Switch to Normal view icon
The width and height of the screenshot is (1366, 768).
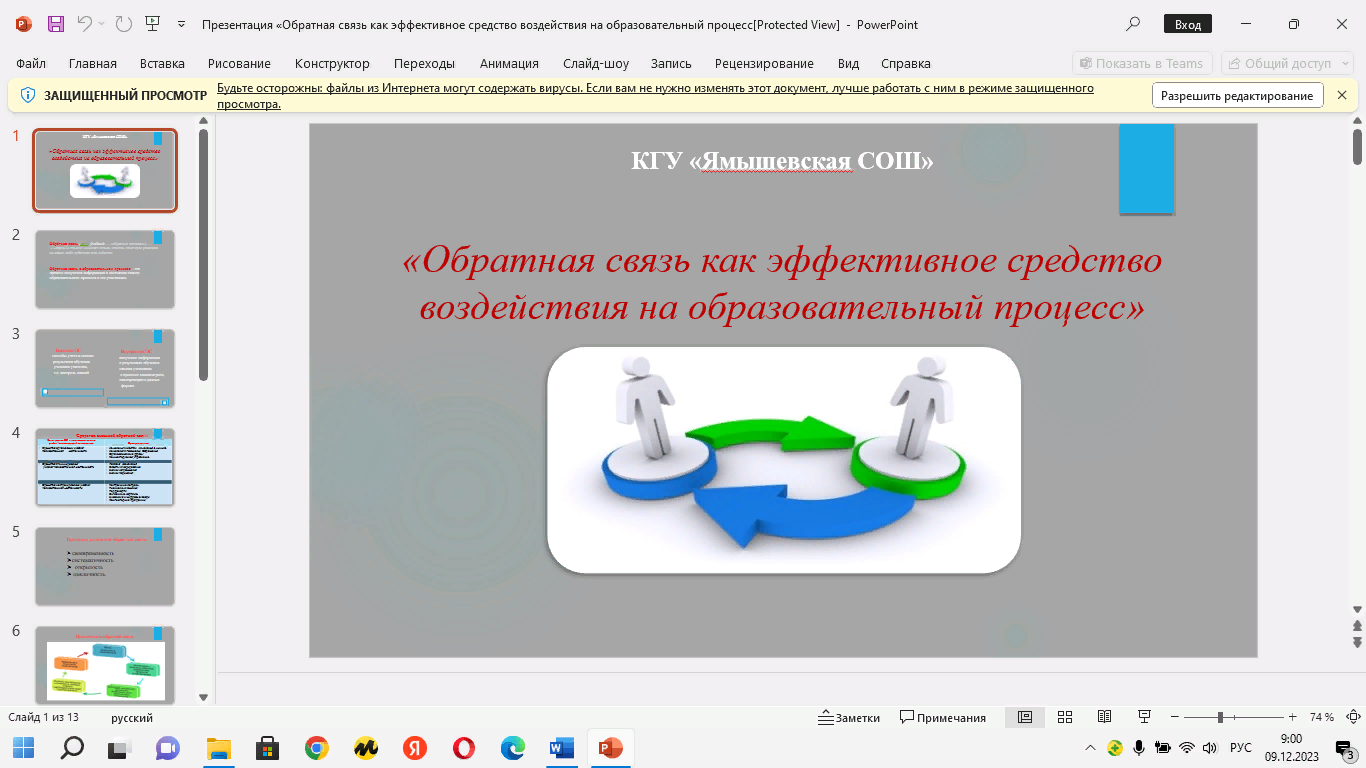pos(1025,717)
